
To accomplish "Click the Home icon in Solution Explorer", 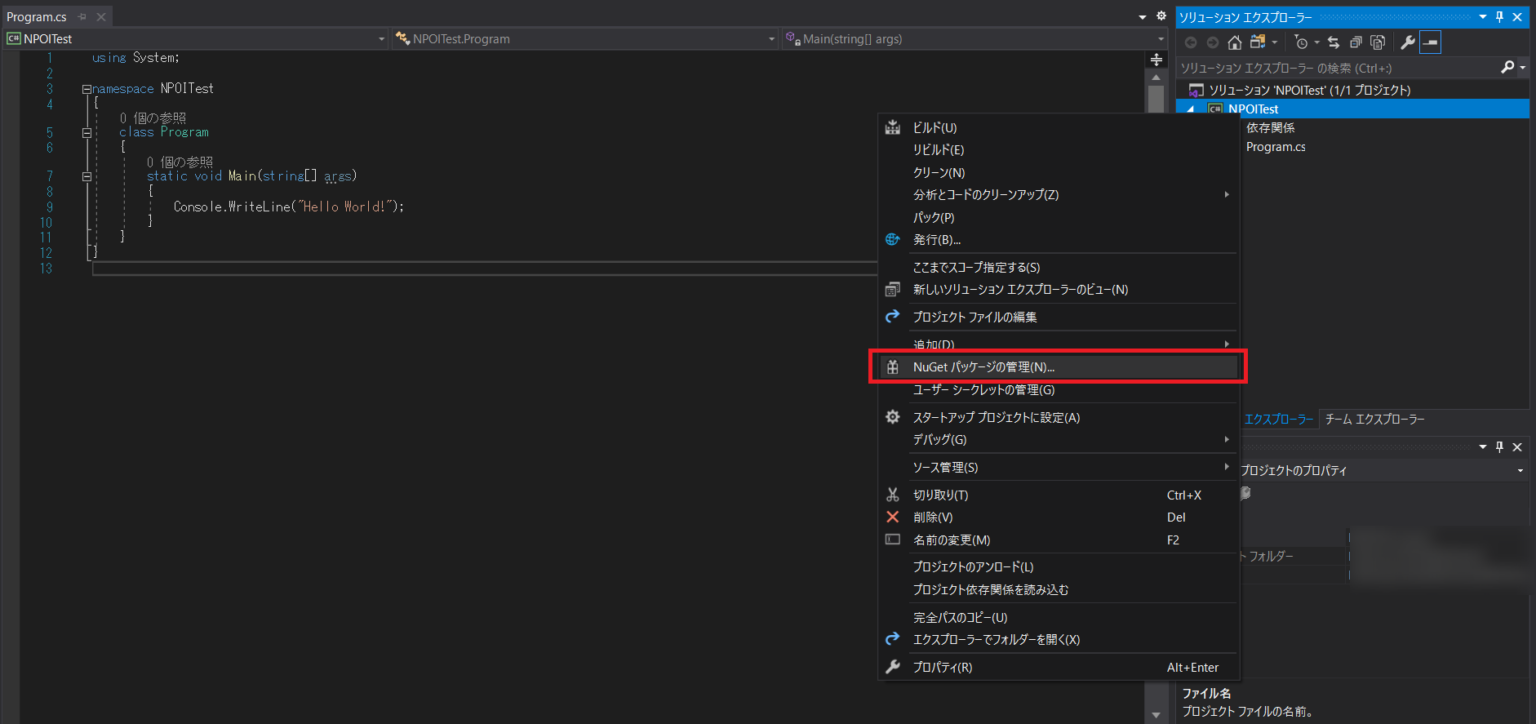I will (x=1235, y=42).
